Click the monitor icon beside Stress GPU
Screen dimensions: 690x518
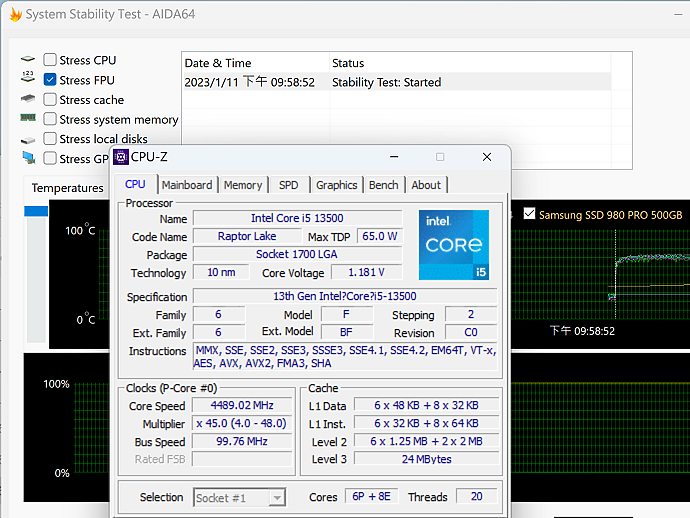point(29,158)
